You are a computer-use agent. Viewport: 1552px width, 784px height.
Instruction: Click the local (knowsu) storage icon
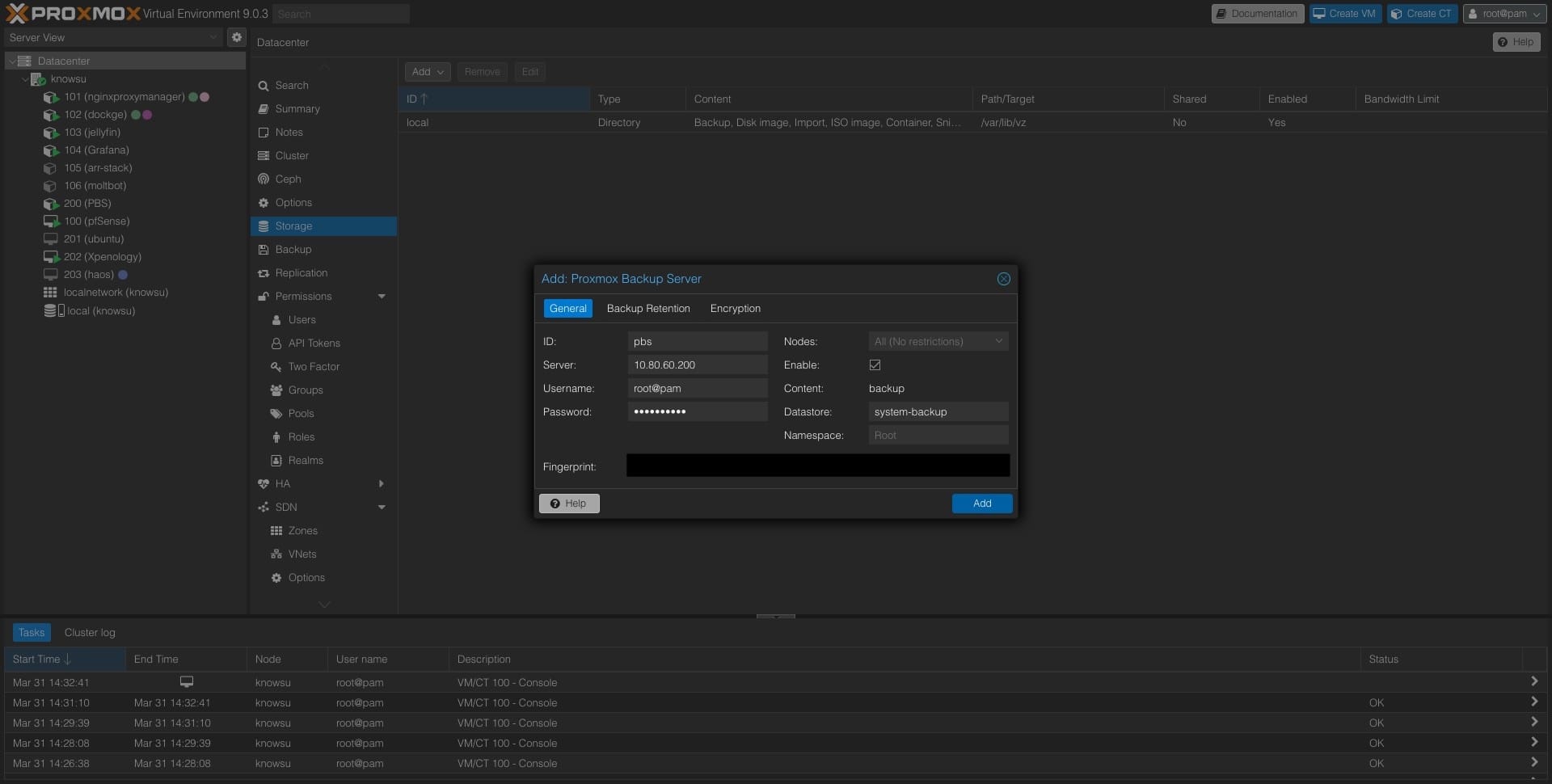[53, 311]
